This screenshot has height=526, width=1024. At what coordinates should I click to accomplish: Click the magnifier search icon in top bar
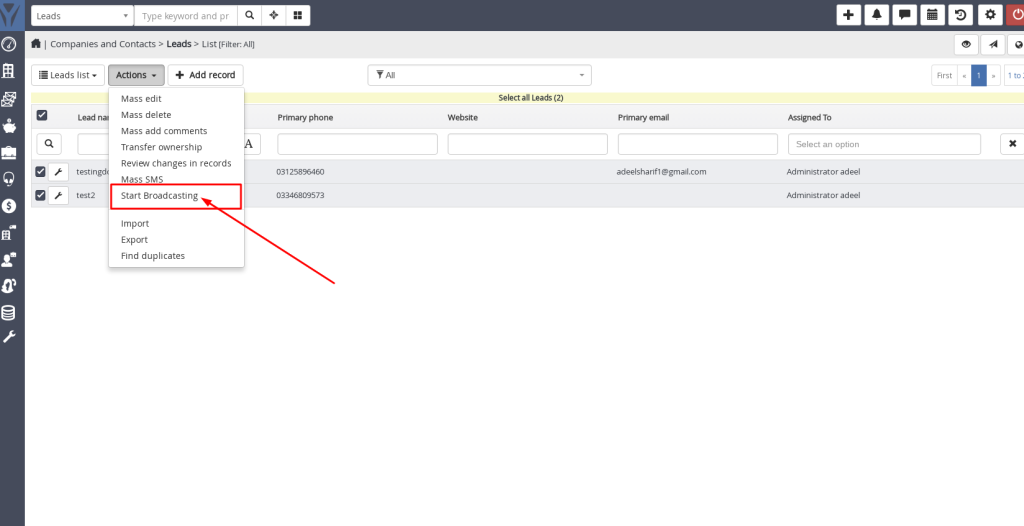click(250, 16)
